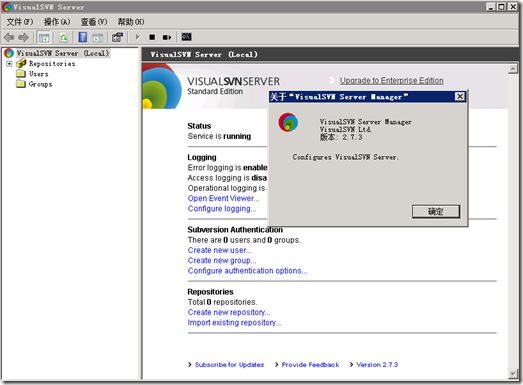Click the Create new user link

point(219,250)
